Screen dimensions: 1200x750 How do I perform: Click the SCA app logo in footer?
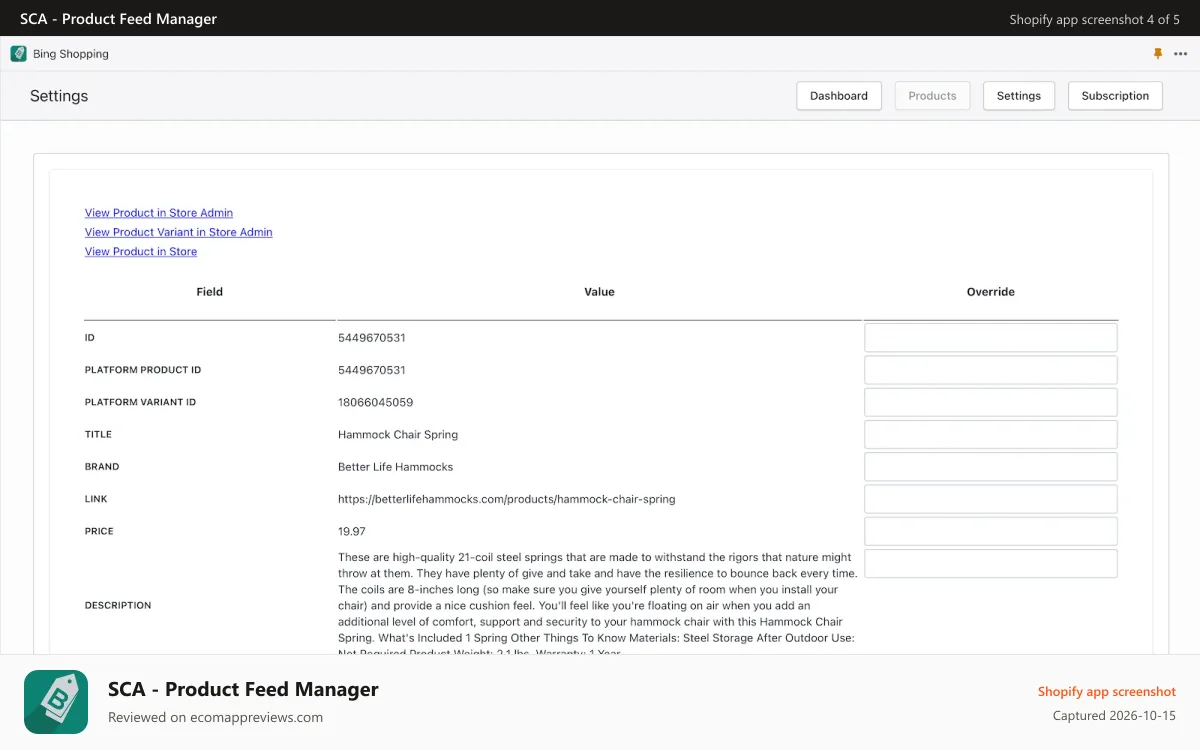56,702
